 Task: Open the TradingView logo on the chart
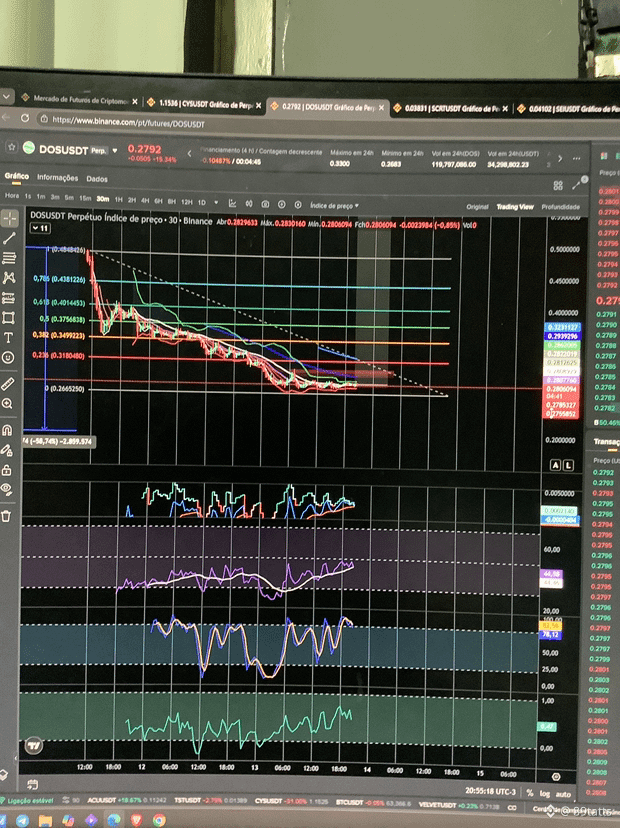pyautogui.click(x=34, y=746)
